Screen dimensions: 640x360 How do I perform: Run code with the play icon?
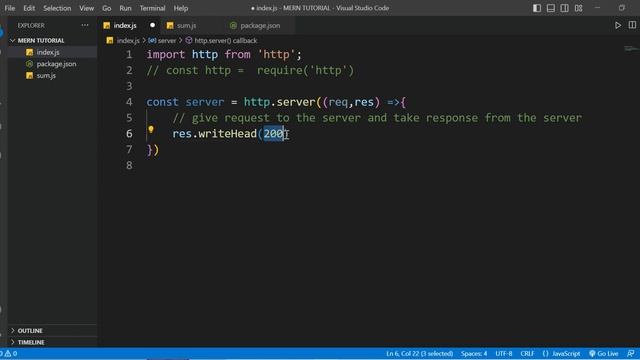[x=618, y=25]
